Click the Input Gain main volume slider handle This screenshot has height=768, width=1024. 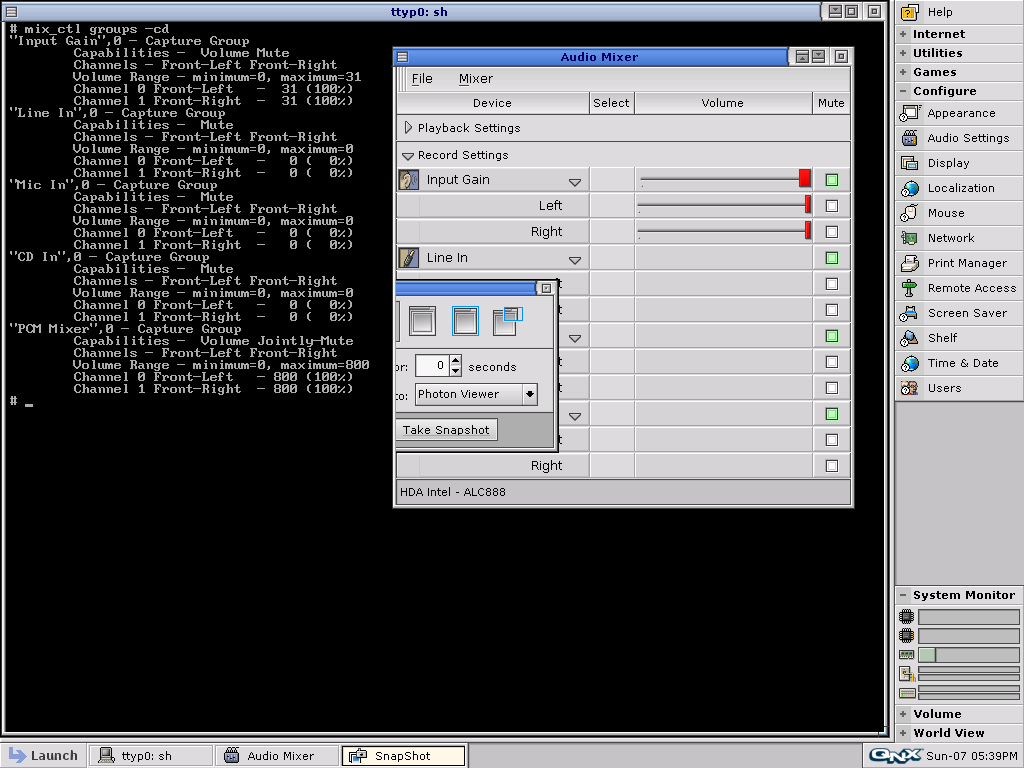coord(804,178)
